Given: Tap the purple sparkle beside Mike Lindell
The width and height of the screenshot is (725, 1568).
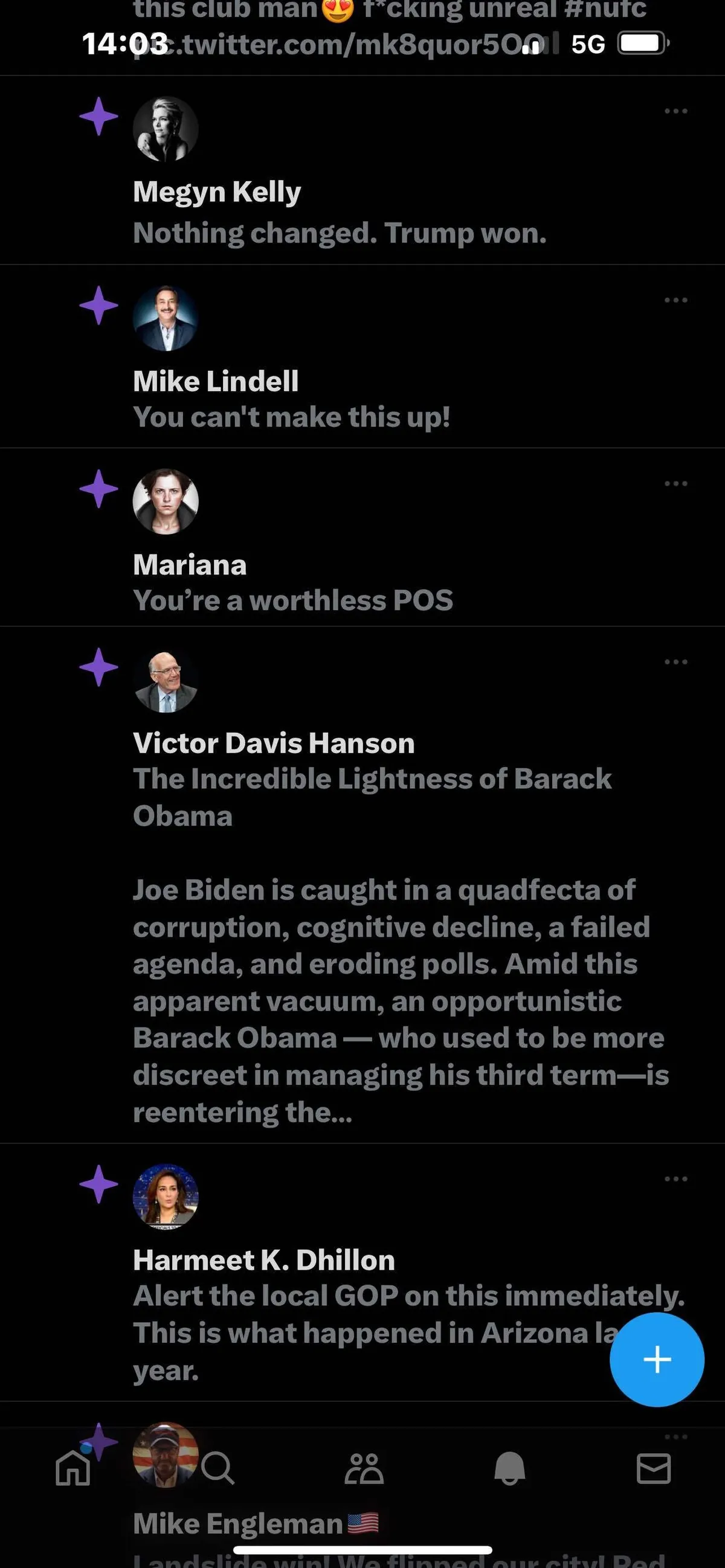Looking at the screenshot, I should pyautogui.click(x=98, y=305).
